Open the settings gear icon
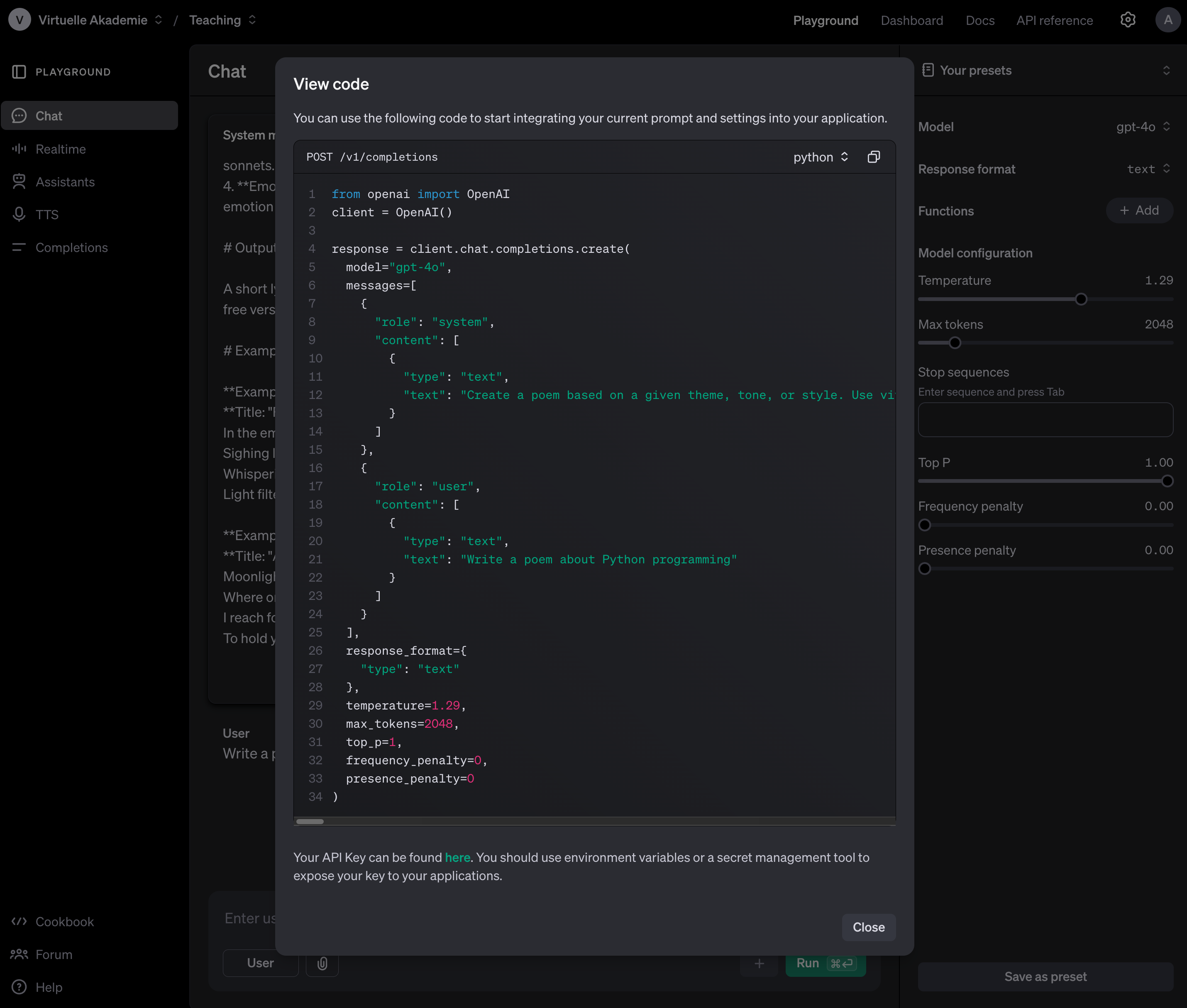The height and width of the screenshot is (1008, 1187). (1128, 20)
